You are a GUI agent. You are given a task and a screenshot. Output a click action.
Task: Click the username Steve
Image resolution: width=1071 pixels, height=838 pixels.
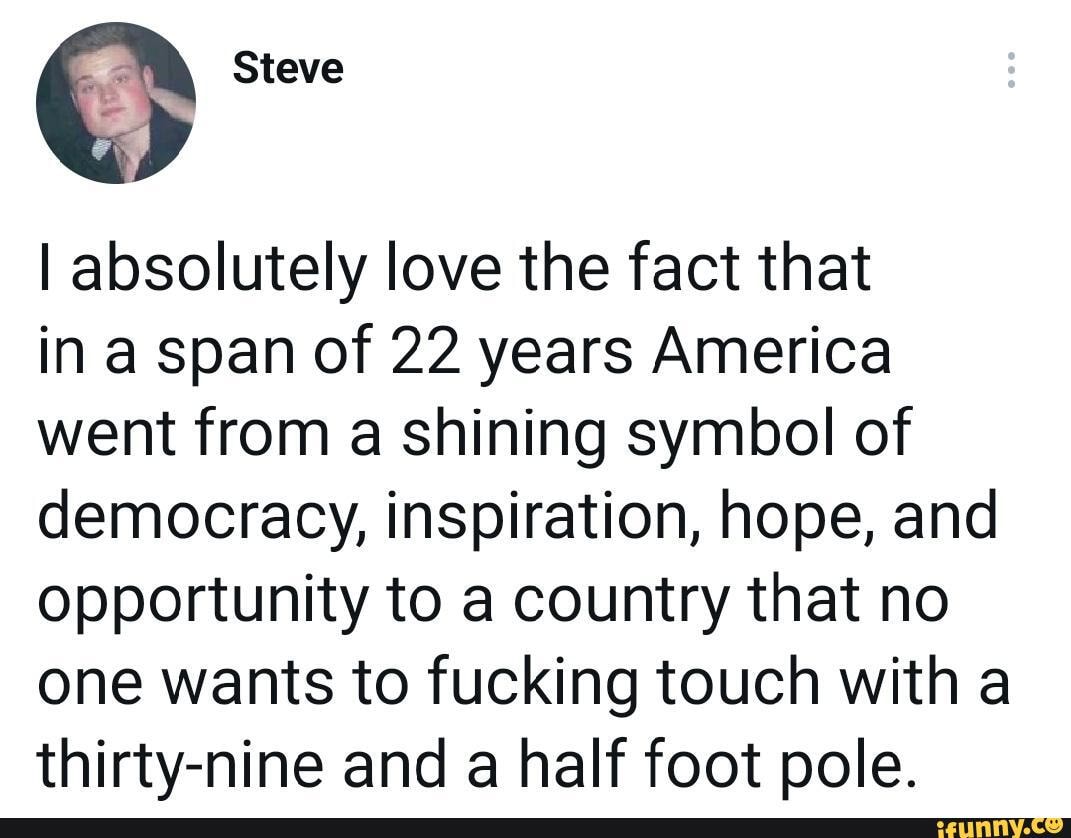pyautogui.click(x=288, y=67)
